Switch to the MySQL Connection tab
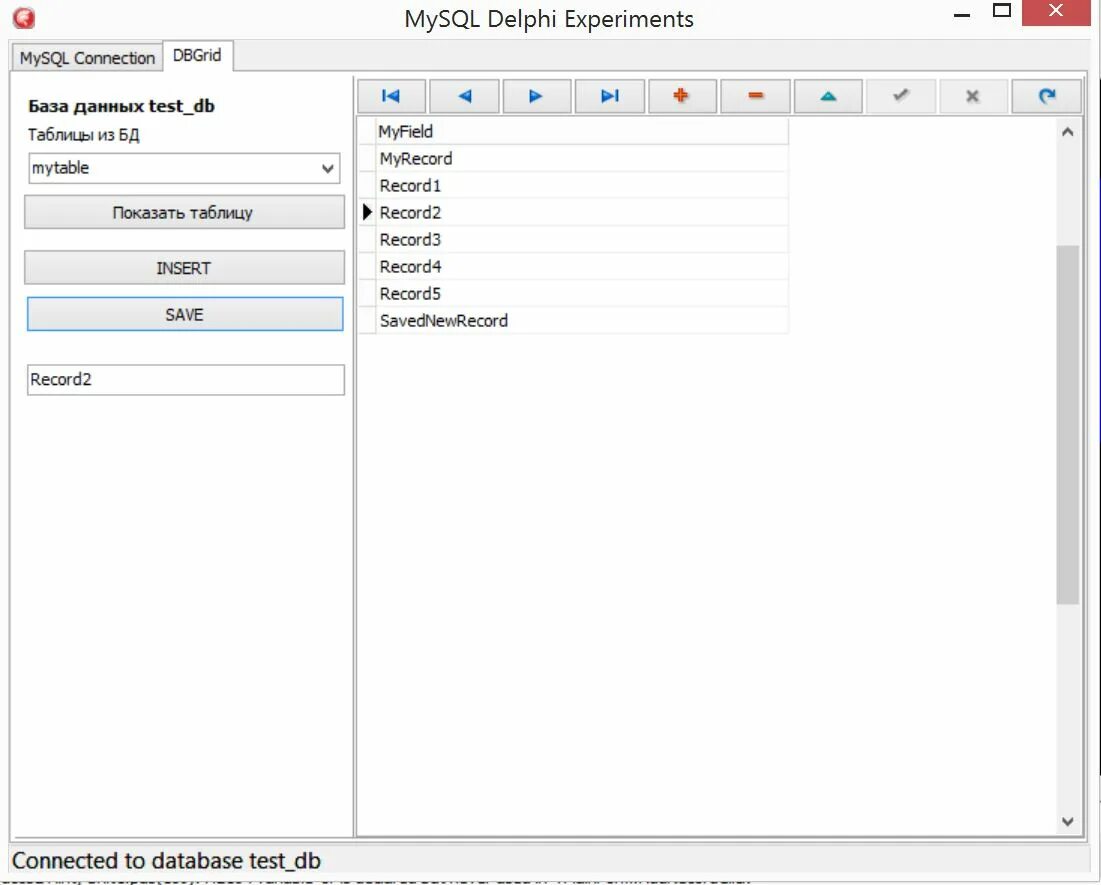 (x=87, y=58)
